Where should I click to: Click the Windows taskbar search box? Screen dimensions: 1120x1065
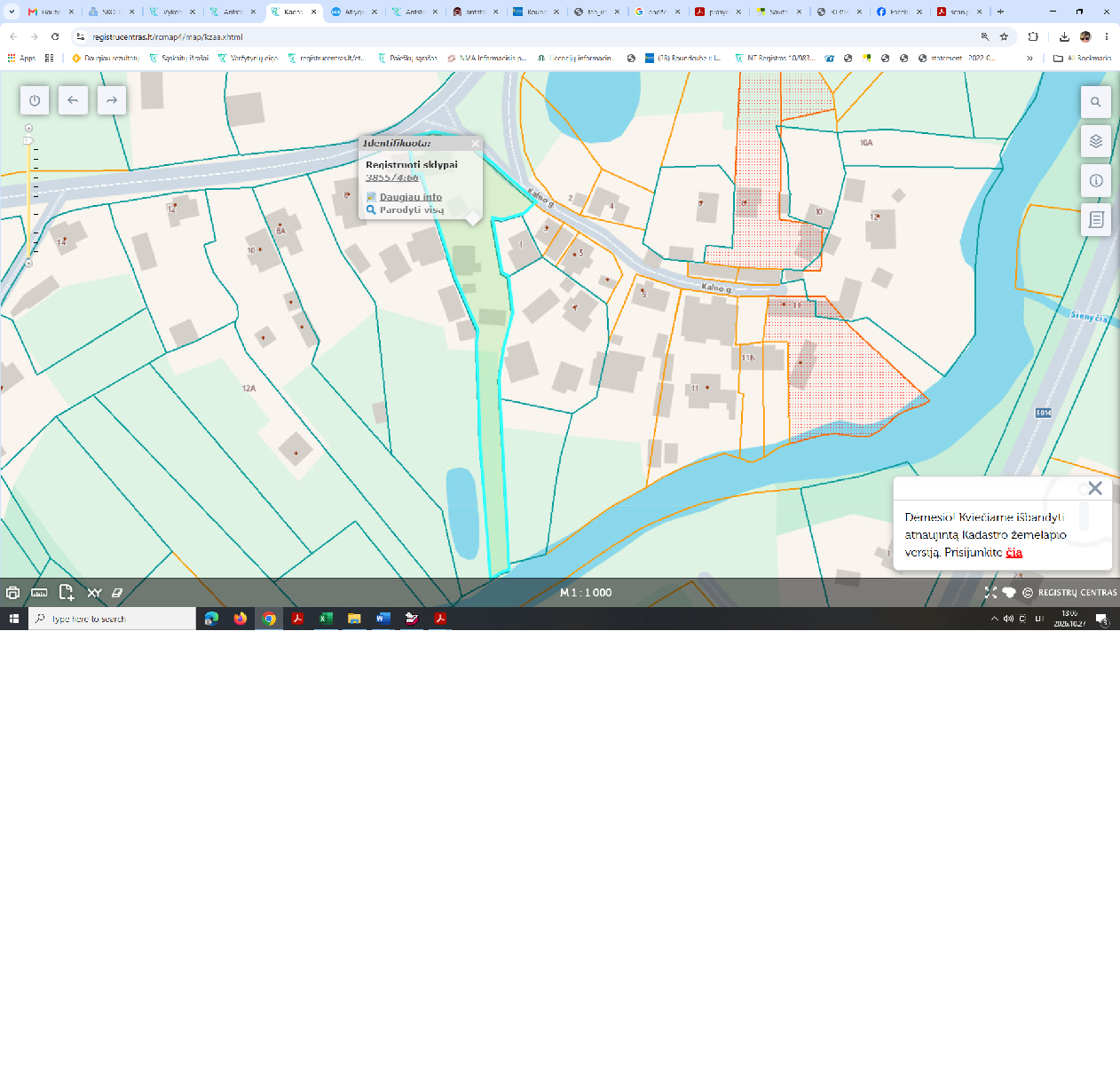[113, 619]
